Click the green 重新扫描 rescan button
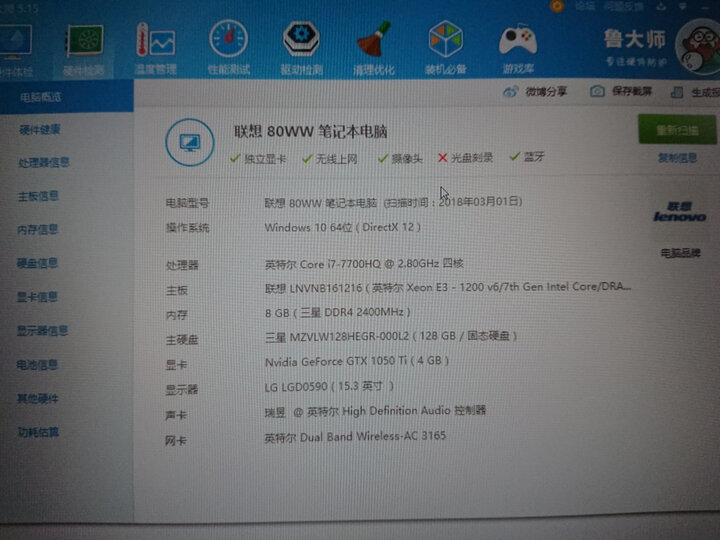 (677, 130)
